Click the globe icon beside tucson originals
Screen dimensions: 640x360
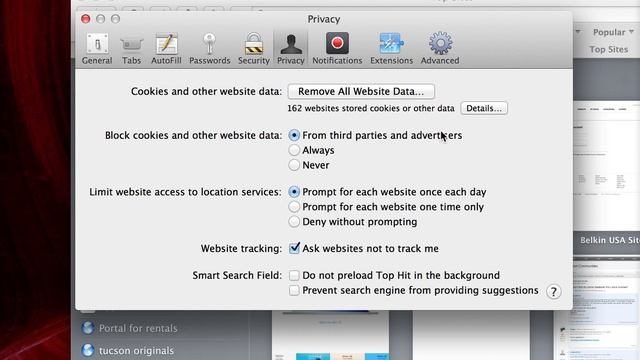pos(87,350)
